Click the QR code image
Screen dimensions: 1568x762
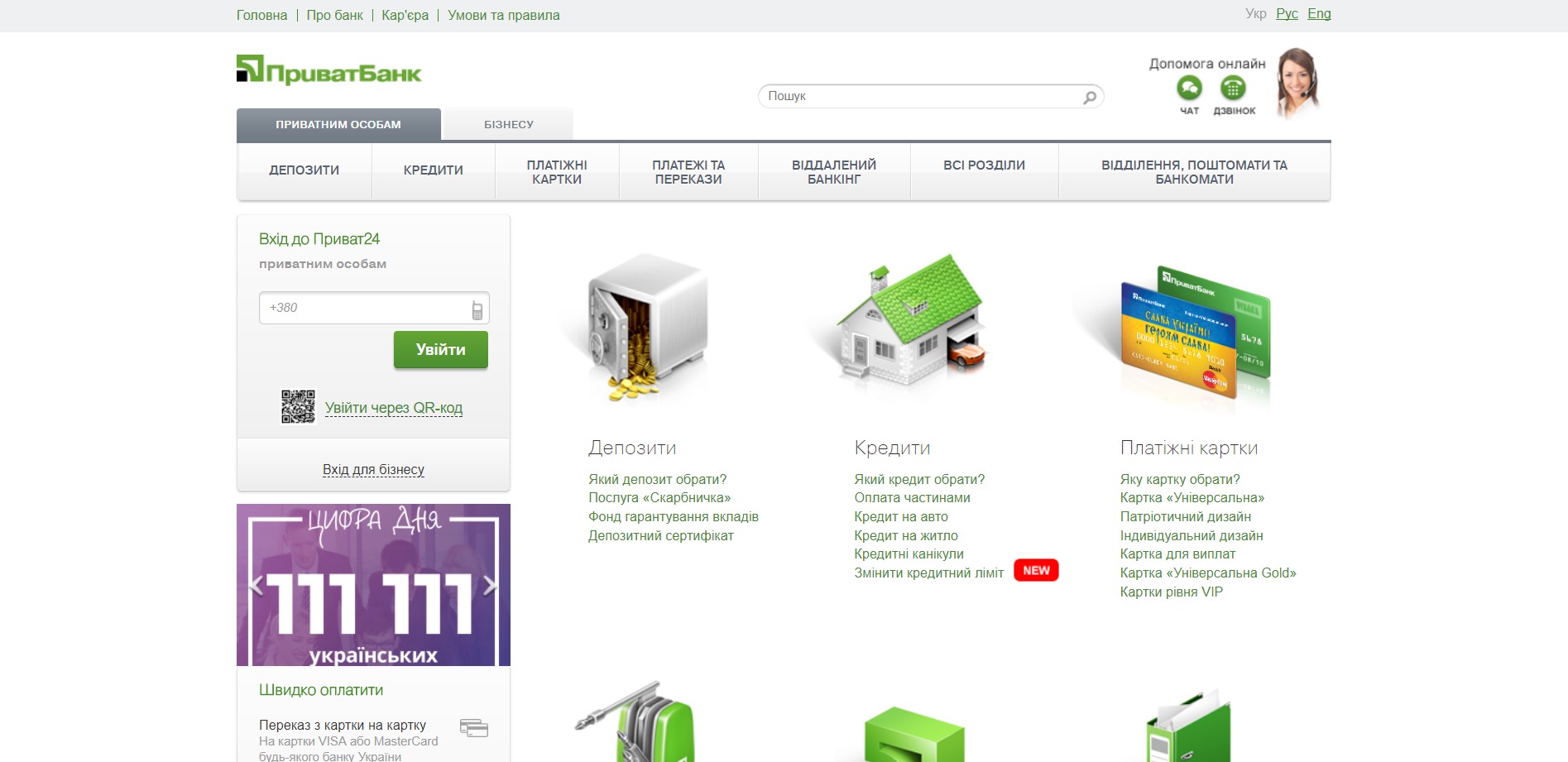(x=298, y=407)
